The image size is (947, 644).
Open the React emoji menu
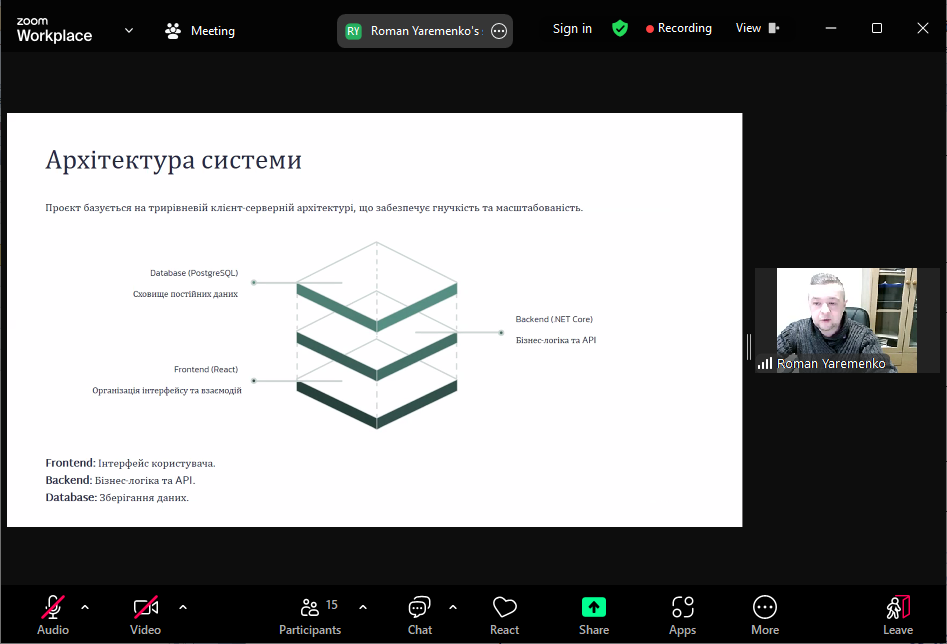[x=504, y=614]
